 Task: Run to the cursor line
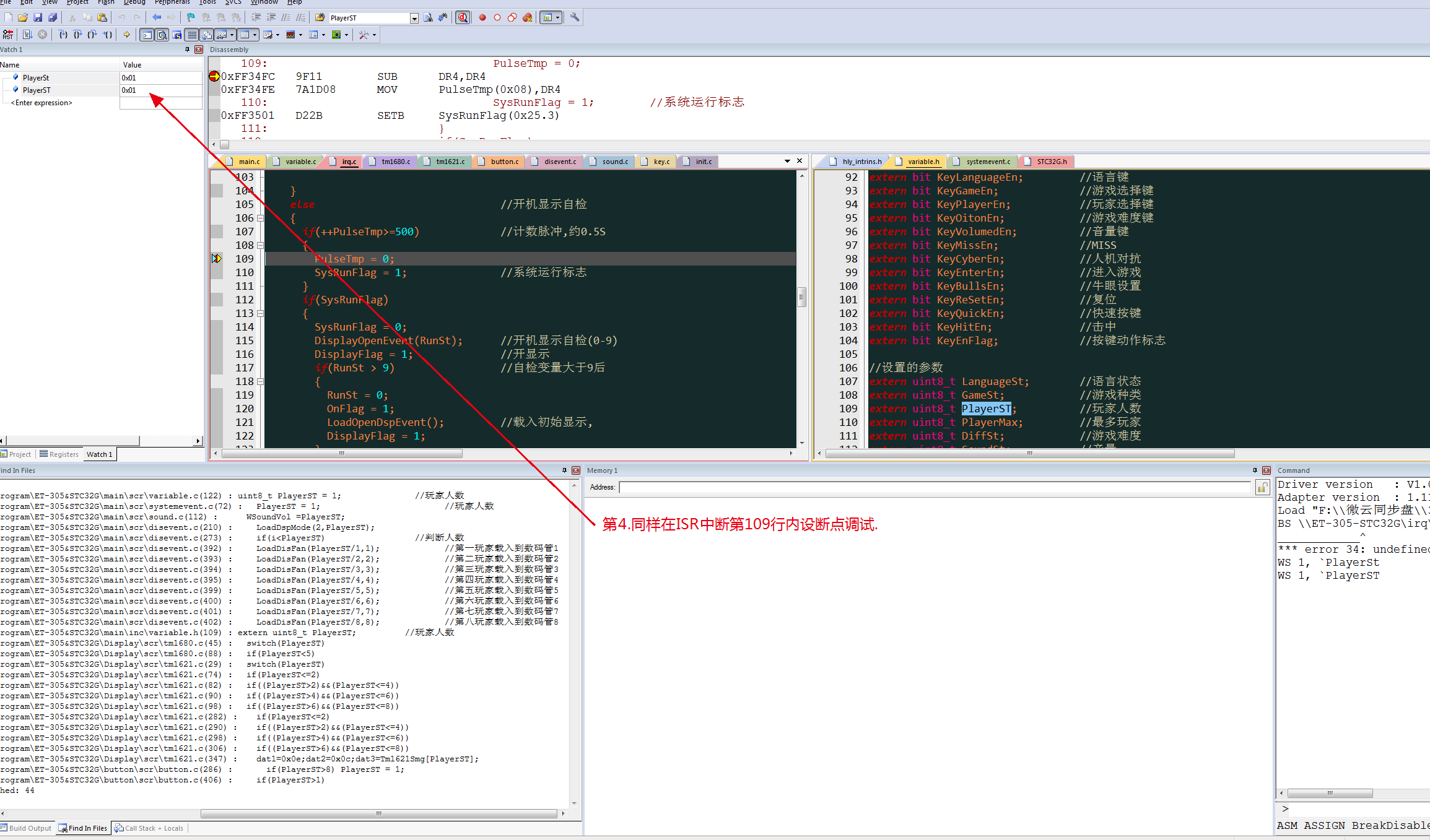(x=108, y=35)
